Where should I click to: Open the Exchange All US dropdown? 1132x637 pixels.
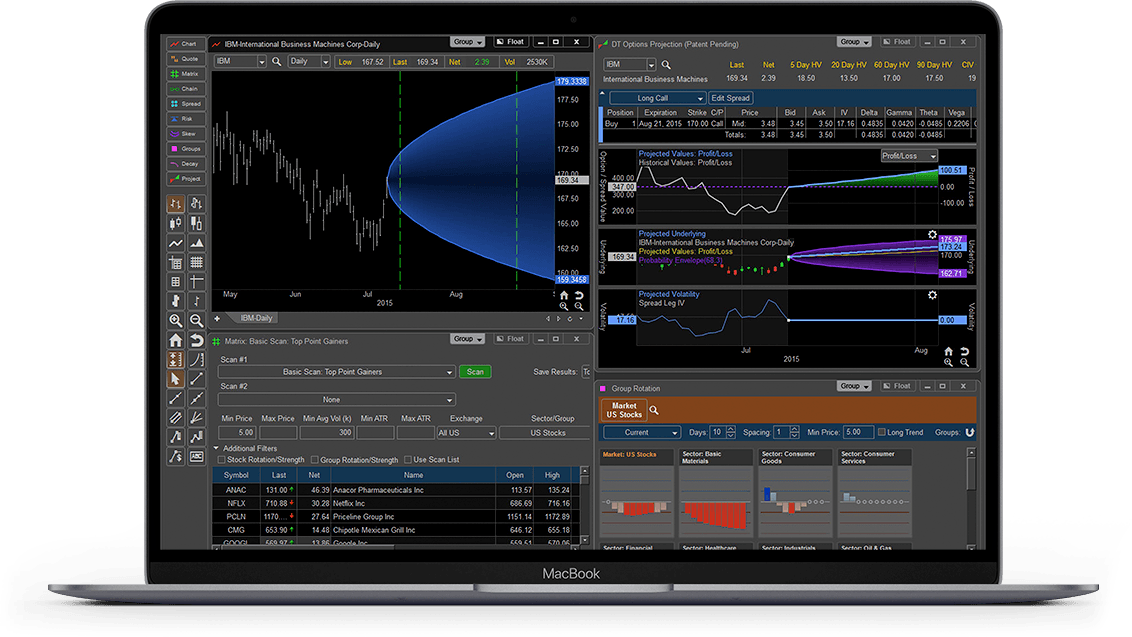point(466,433)
